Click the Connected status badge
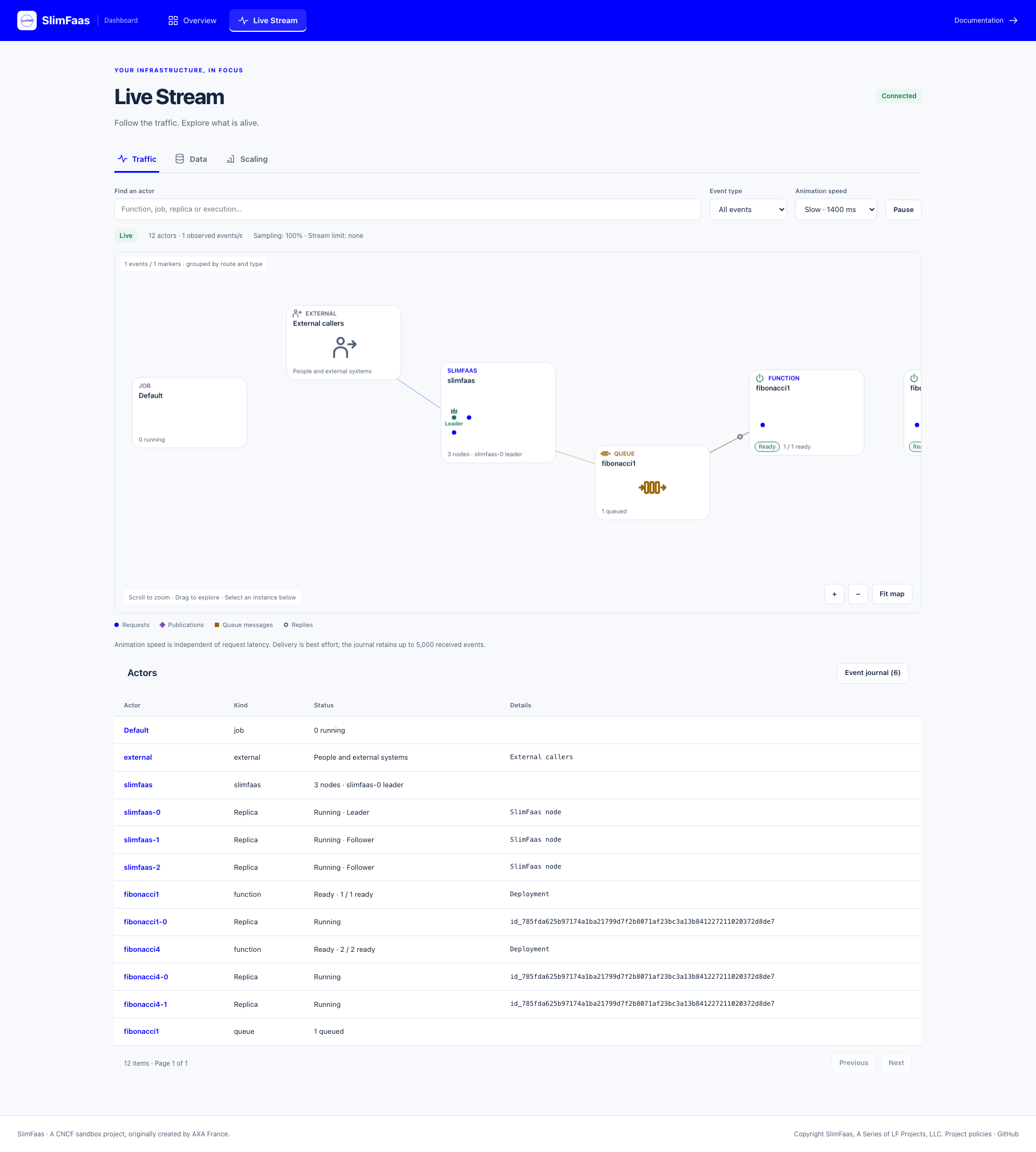1036x1152 pixels. 899,96
